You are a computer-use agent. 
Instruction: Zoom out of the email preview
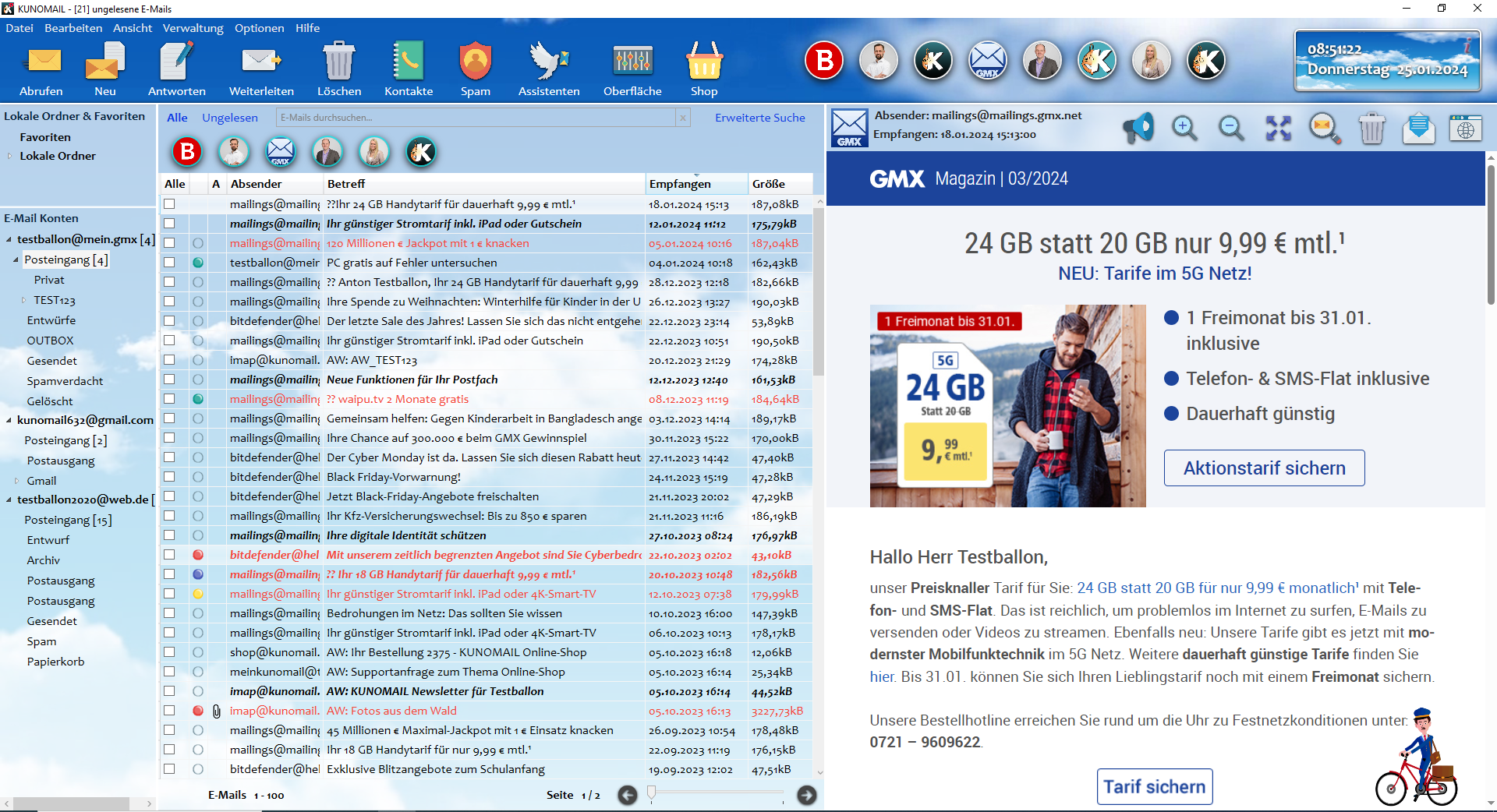pyautogui.click(x=1232, y=128)
